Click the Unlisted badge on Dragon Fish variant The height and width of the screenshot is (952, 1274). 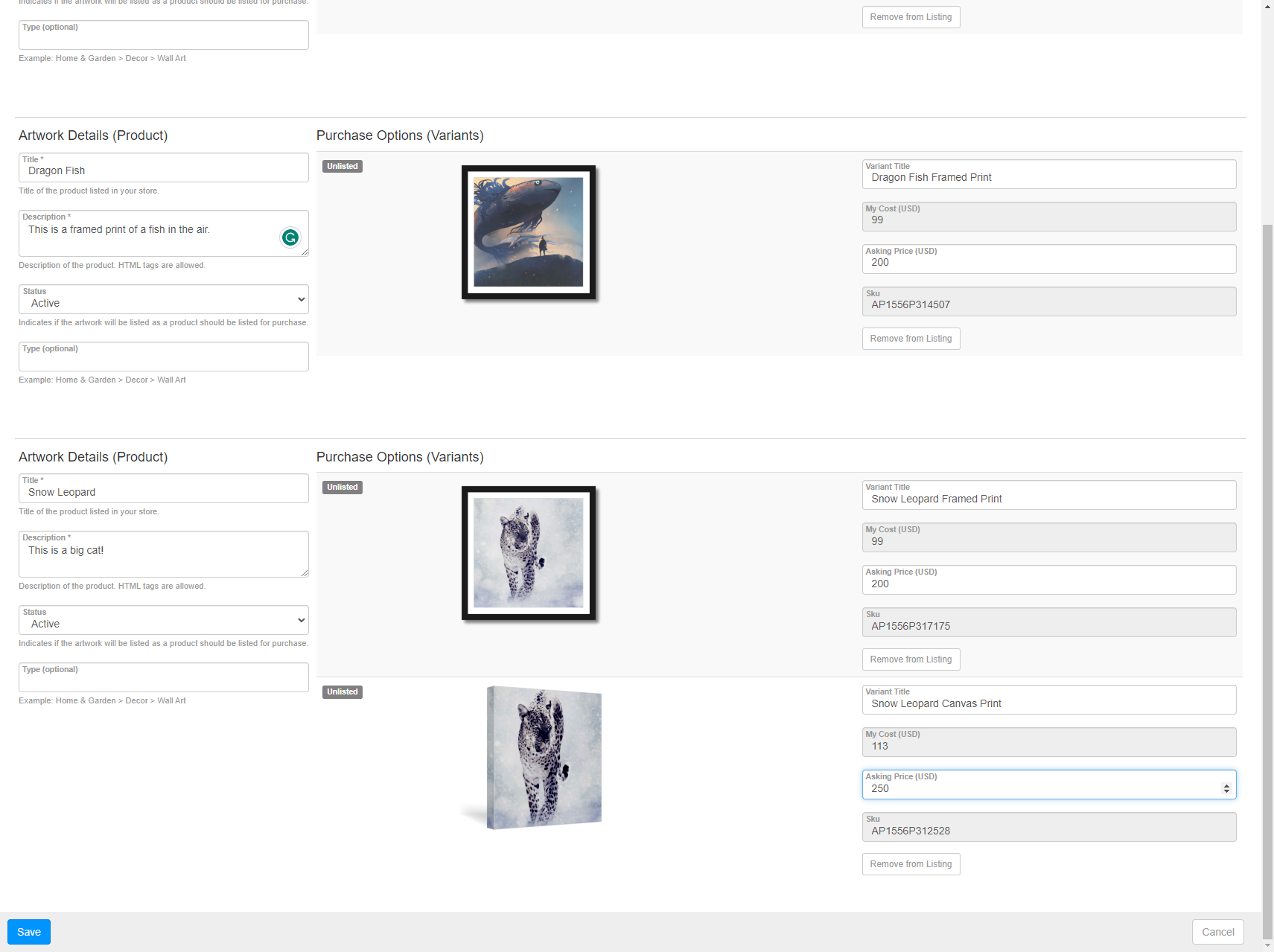(x=343, y=166)
